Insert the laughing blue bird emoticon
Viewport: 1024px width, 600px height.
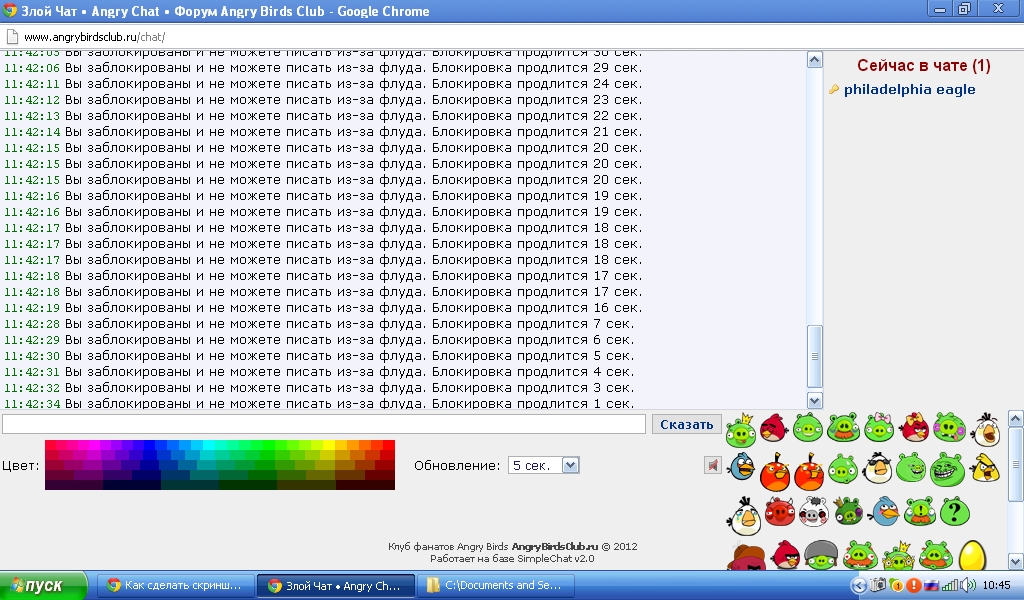coord(742,467)
